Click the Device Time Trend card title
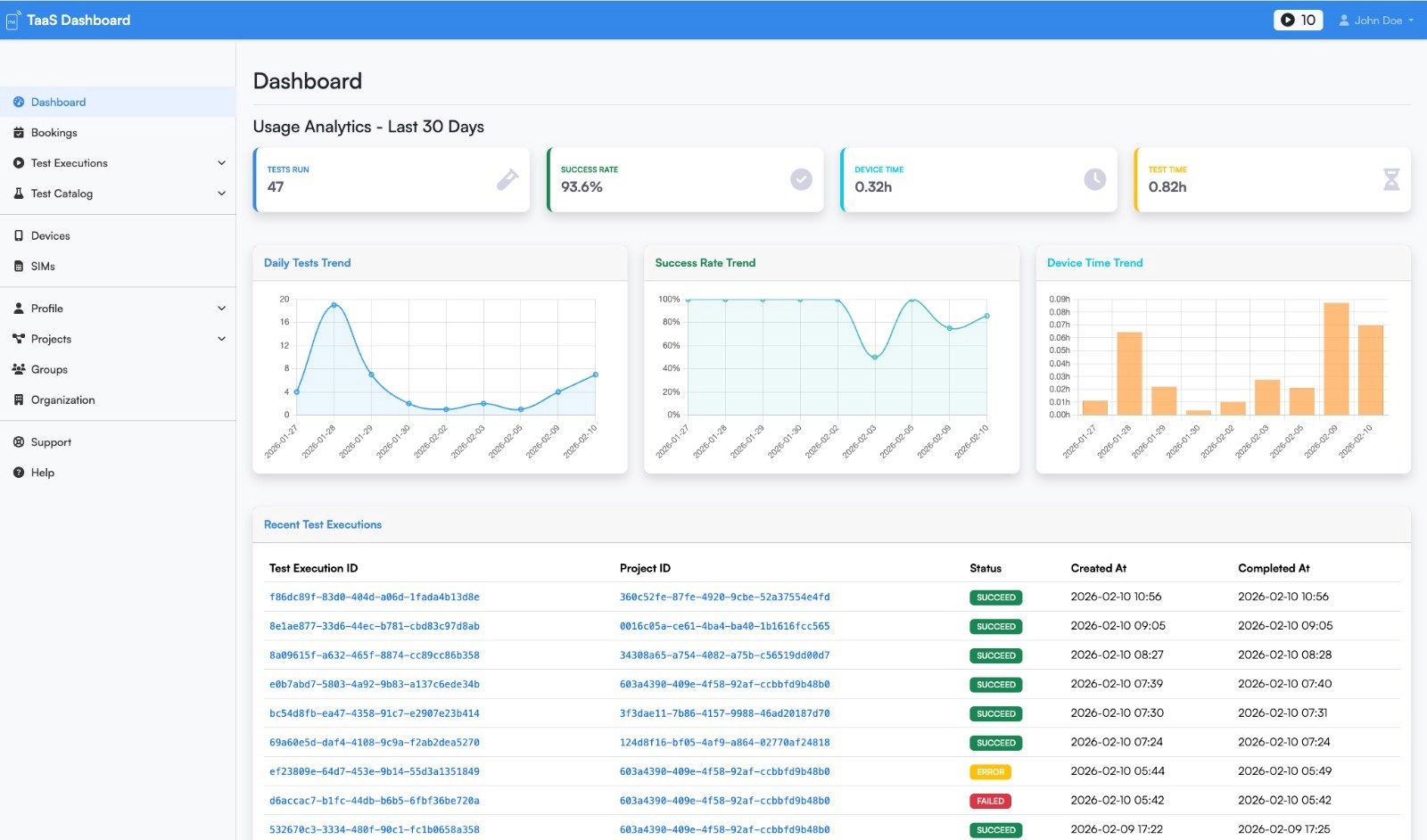Image resolution: width=1427 pixels, height=840 pixels. coord(1094,263)
